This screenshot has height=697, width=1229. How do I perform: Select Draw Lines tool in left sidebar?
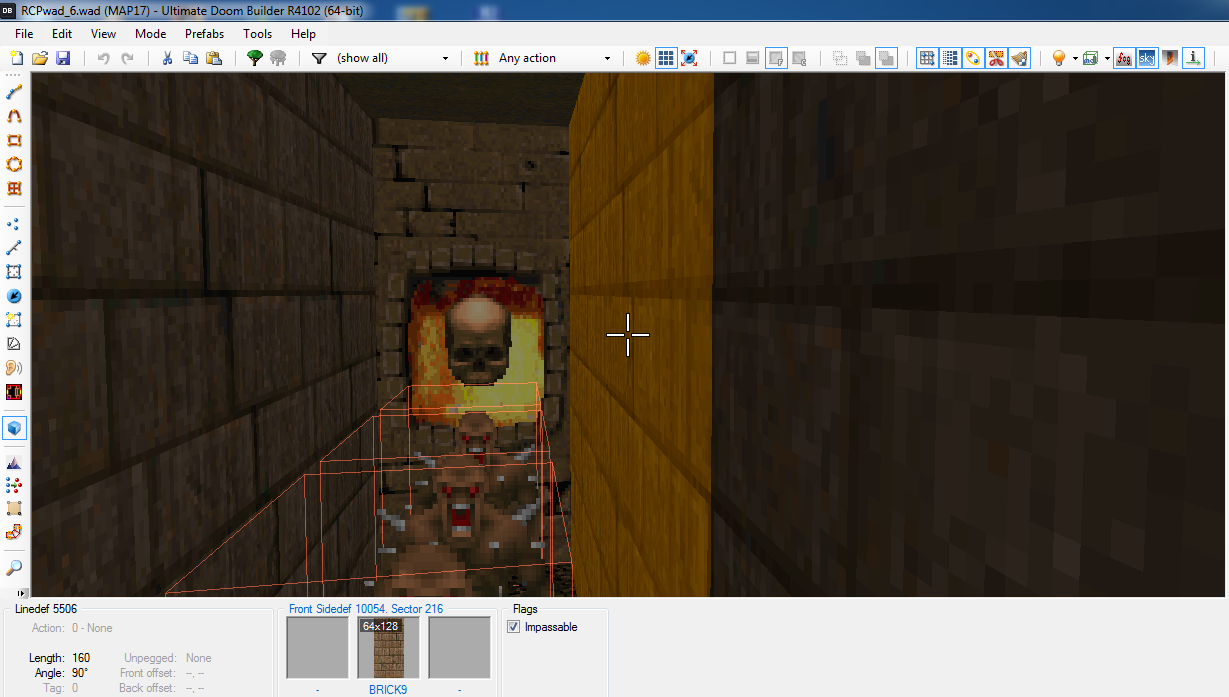pos(14,92)
